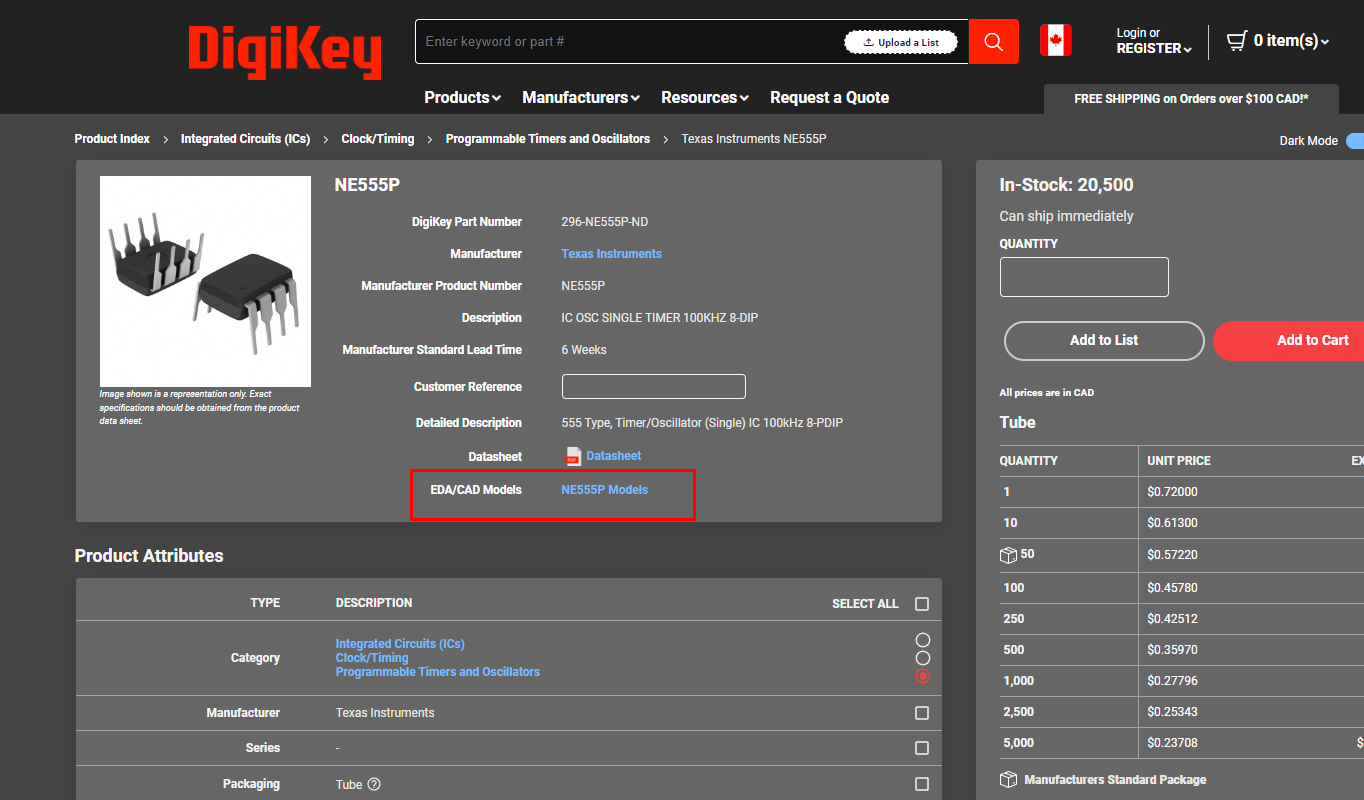This screenshot has width=1364, height=800.
Task: Click the unit price $0.23708
Action: pos(1172,743)
